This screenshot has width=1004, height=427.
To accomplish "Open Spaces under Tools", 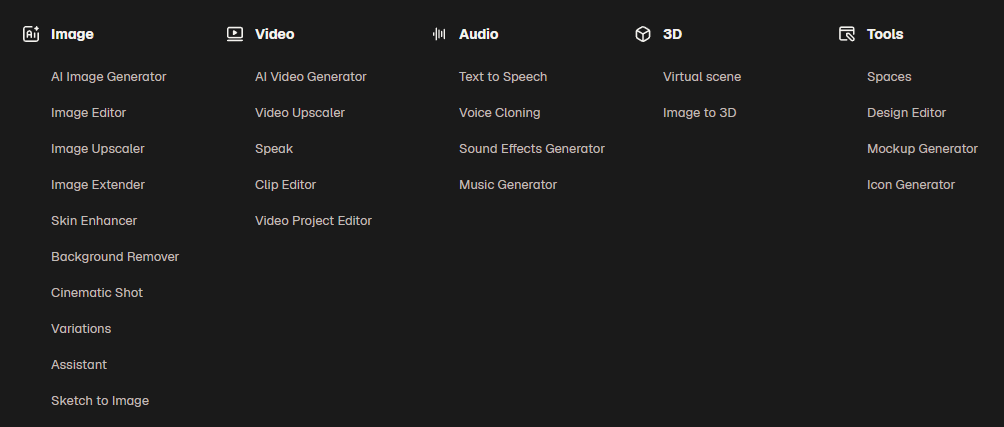I will [x=889, y=77].
